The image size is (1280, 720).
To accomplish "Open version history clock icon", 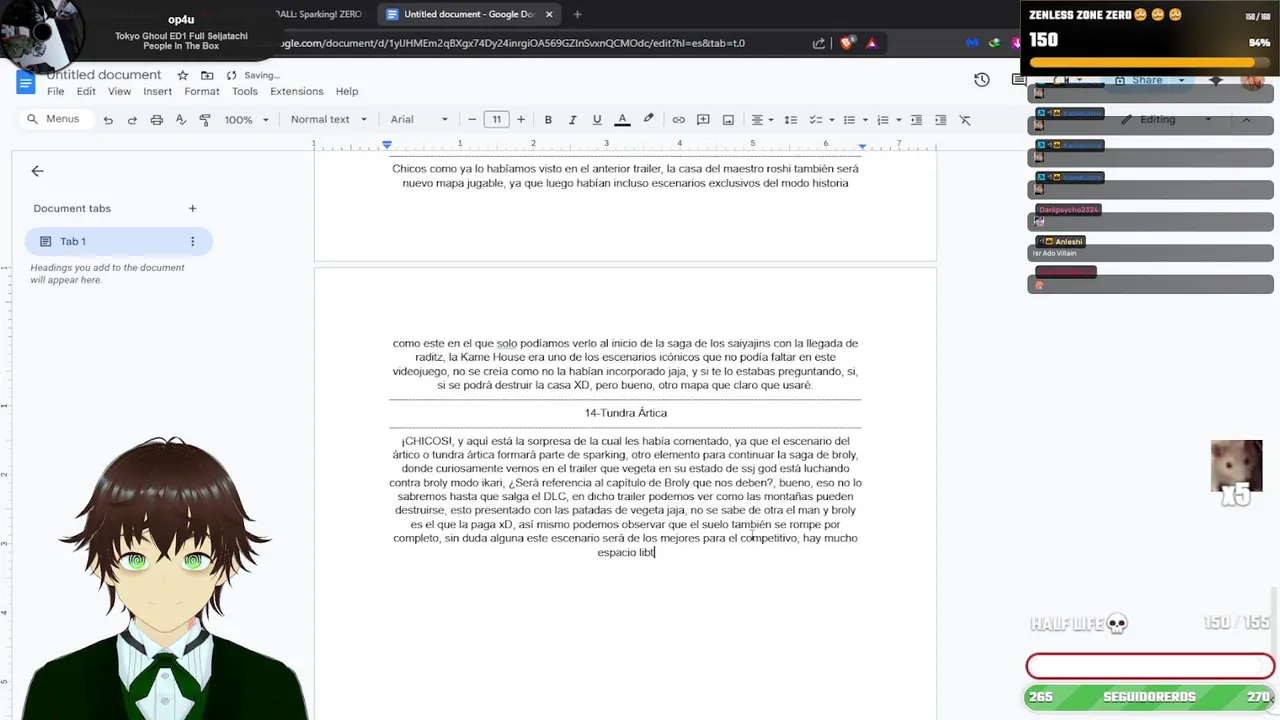I will [982, 80].
